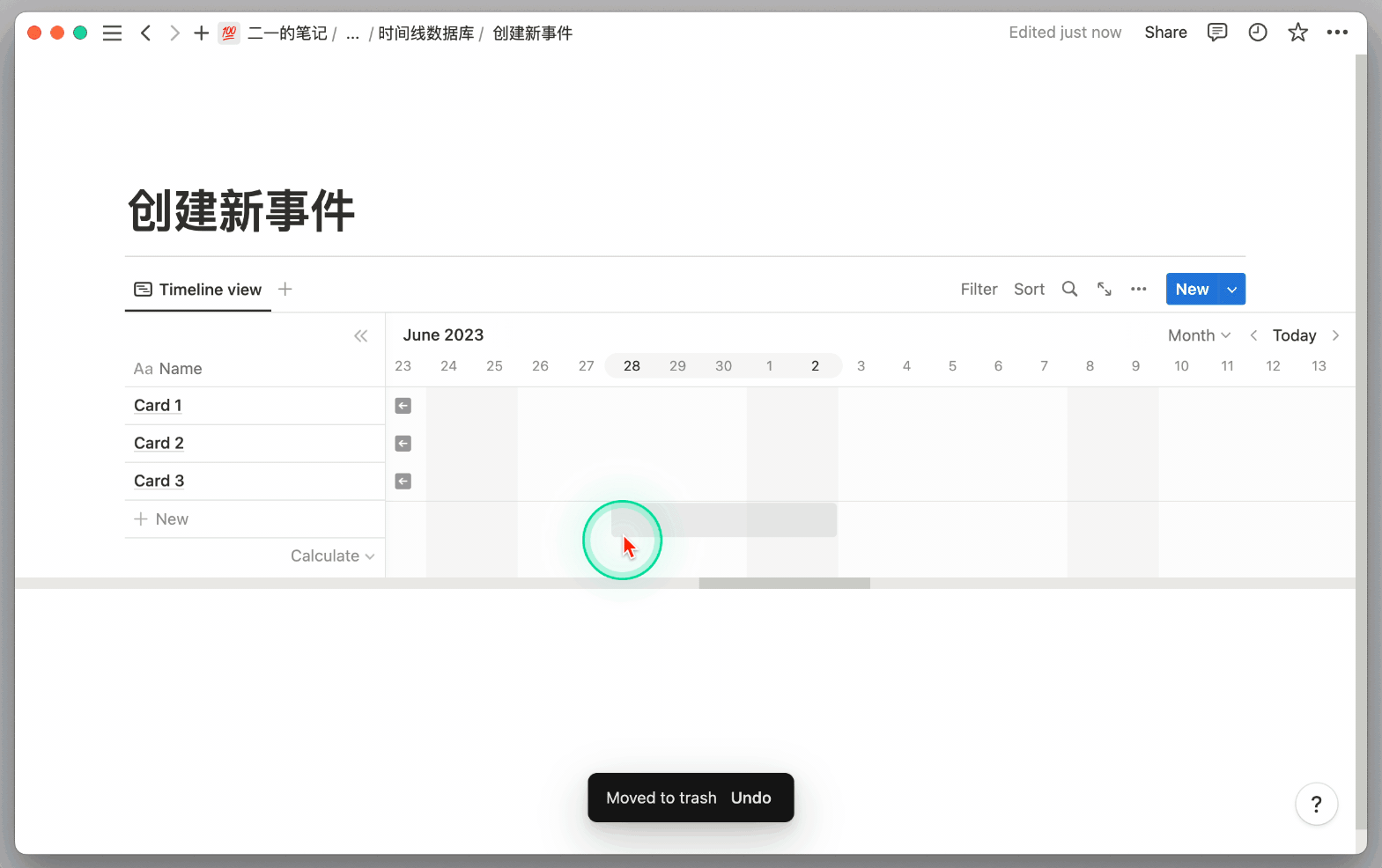Screen dimensions: 1382x868
Task: Open the help question mark button
Action: point(1316,805)
